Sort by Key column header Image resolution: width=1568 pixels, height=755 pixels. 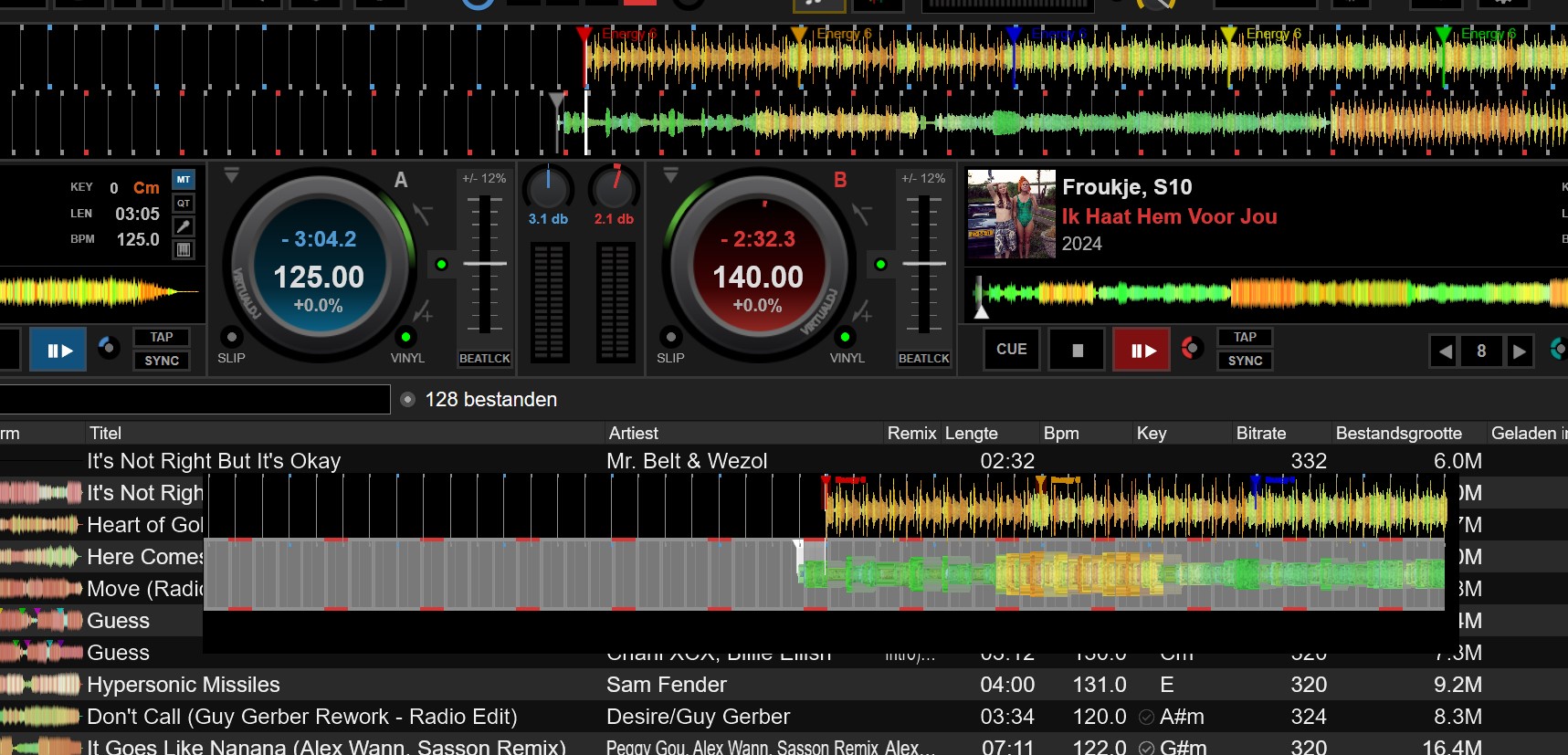click(1183, 433)
